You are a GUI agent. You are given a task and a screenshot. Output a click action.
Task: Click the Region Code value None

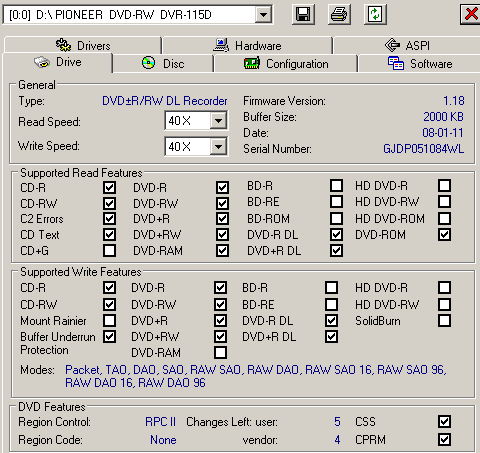[163, 440]
